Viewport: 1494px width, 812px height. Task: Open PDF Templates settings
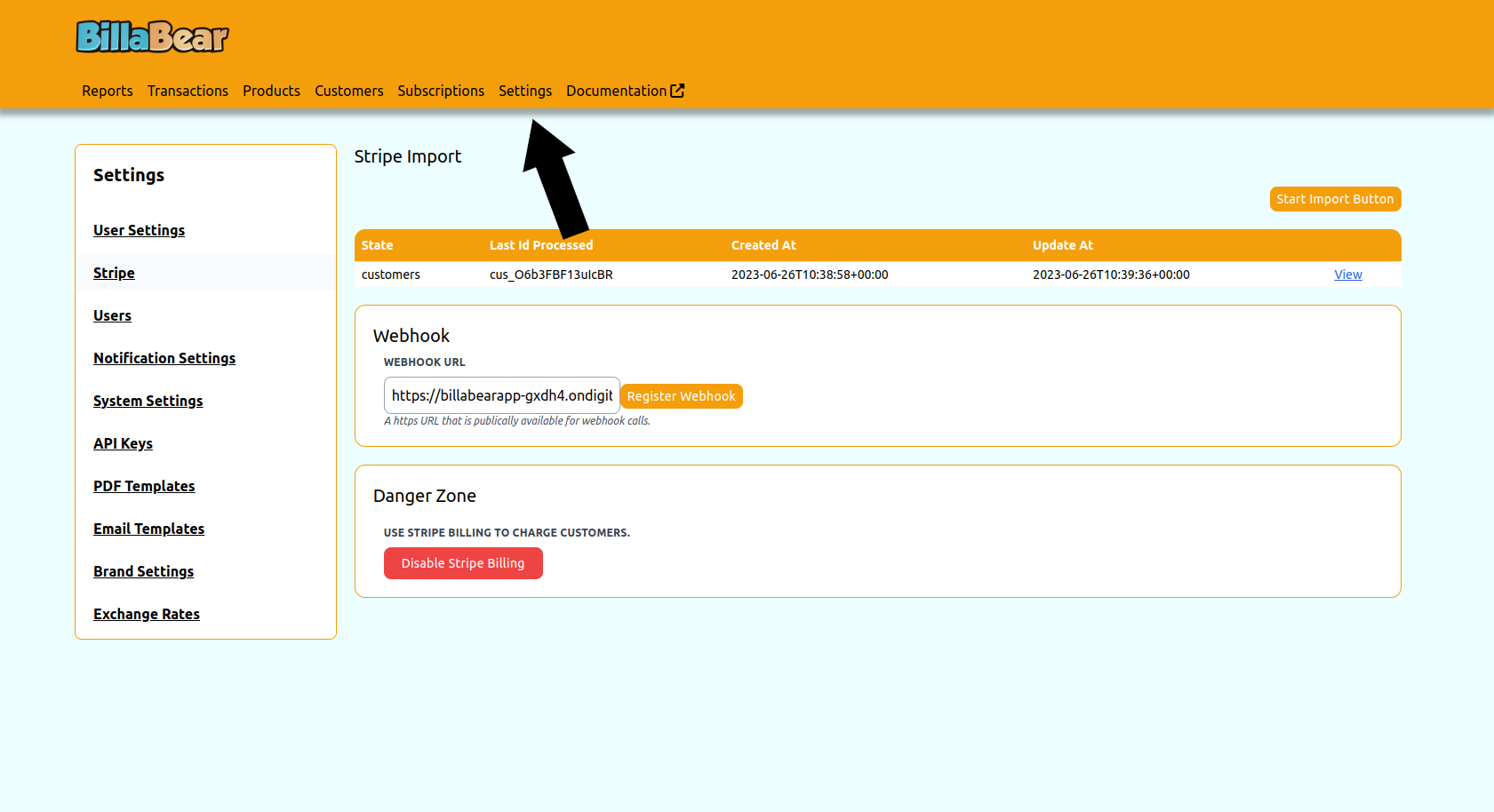point(144,486)
